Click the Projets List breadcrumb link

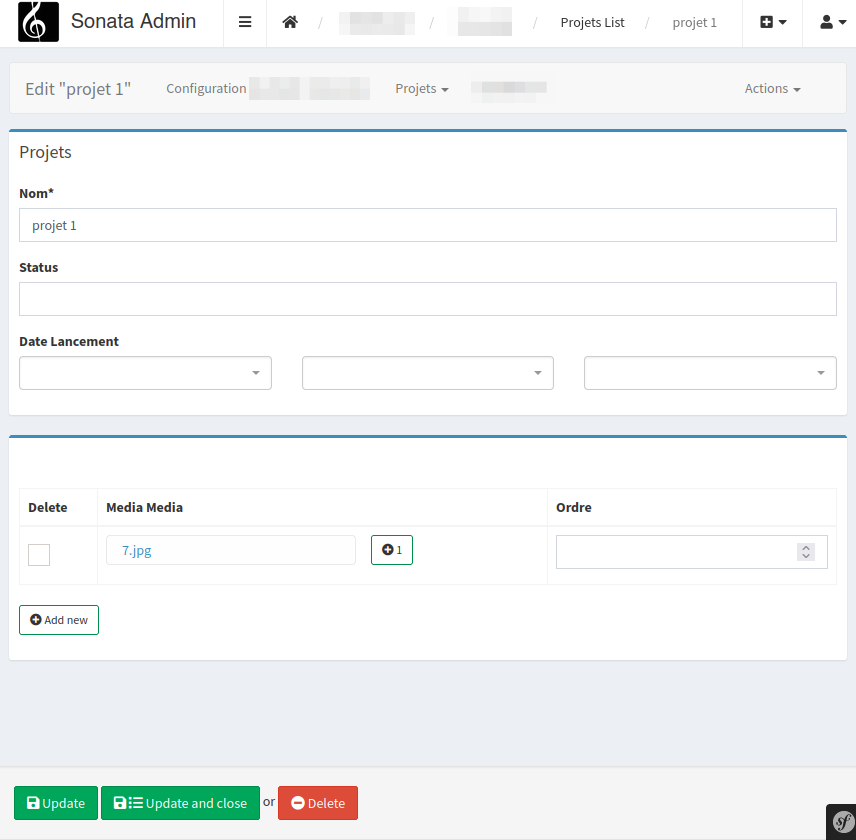click(x=592, y=22)
